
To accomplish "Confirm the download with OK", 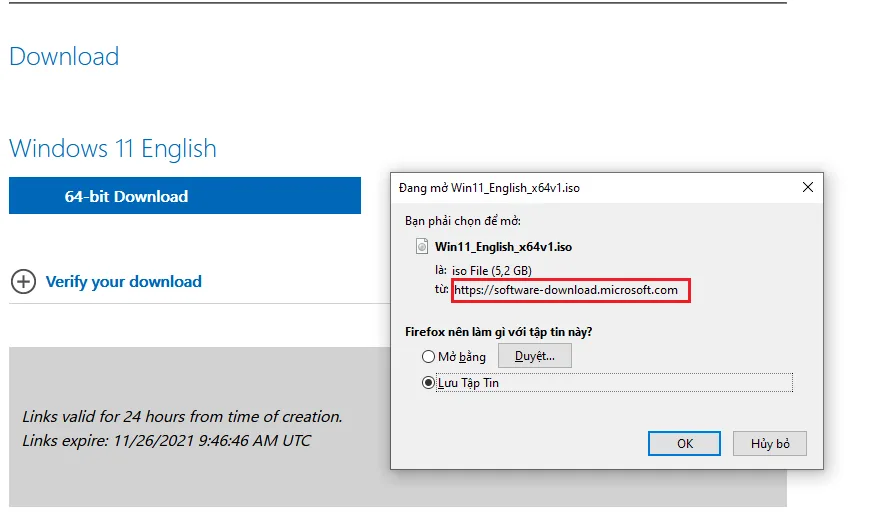I will (x=684, y=443).
